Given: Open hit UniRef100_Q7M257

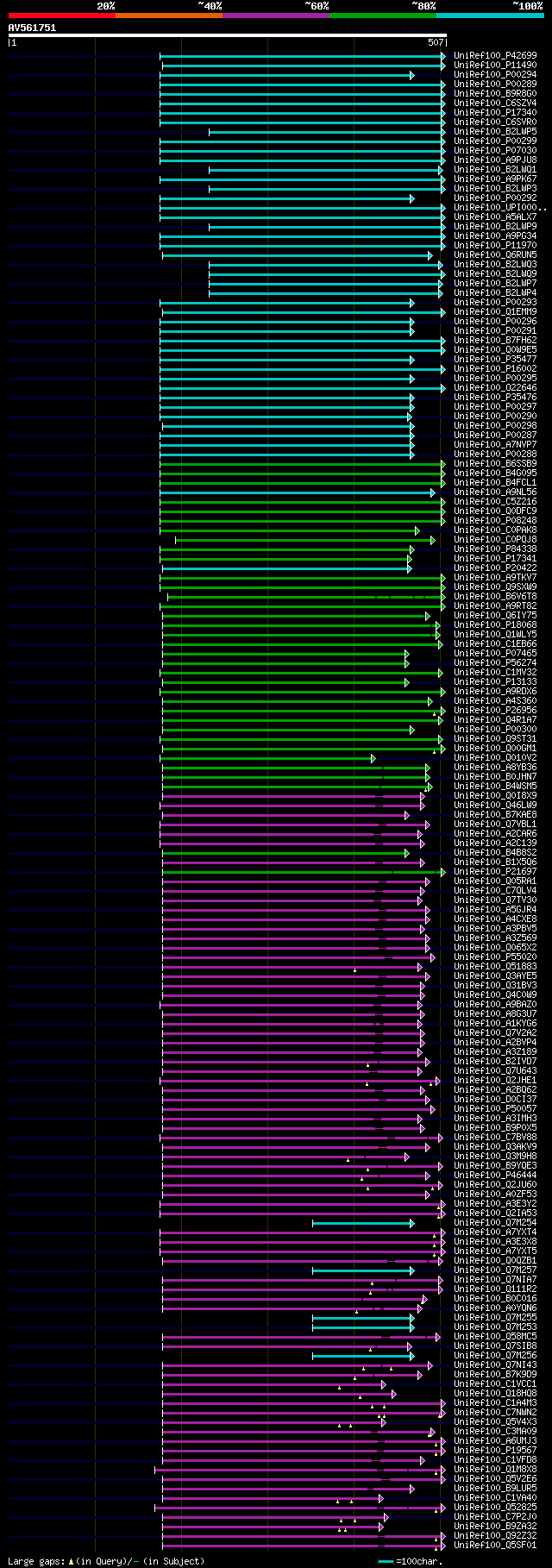Looking at the screenshot, I should tap(495, 1270).
